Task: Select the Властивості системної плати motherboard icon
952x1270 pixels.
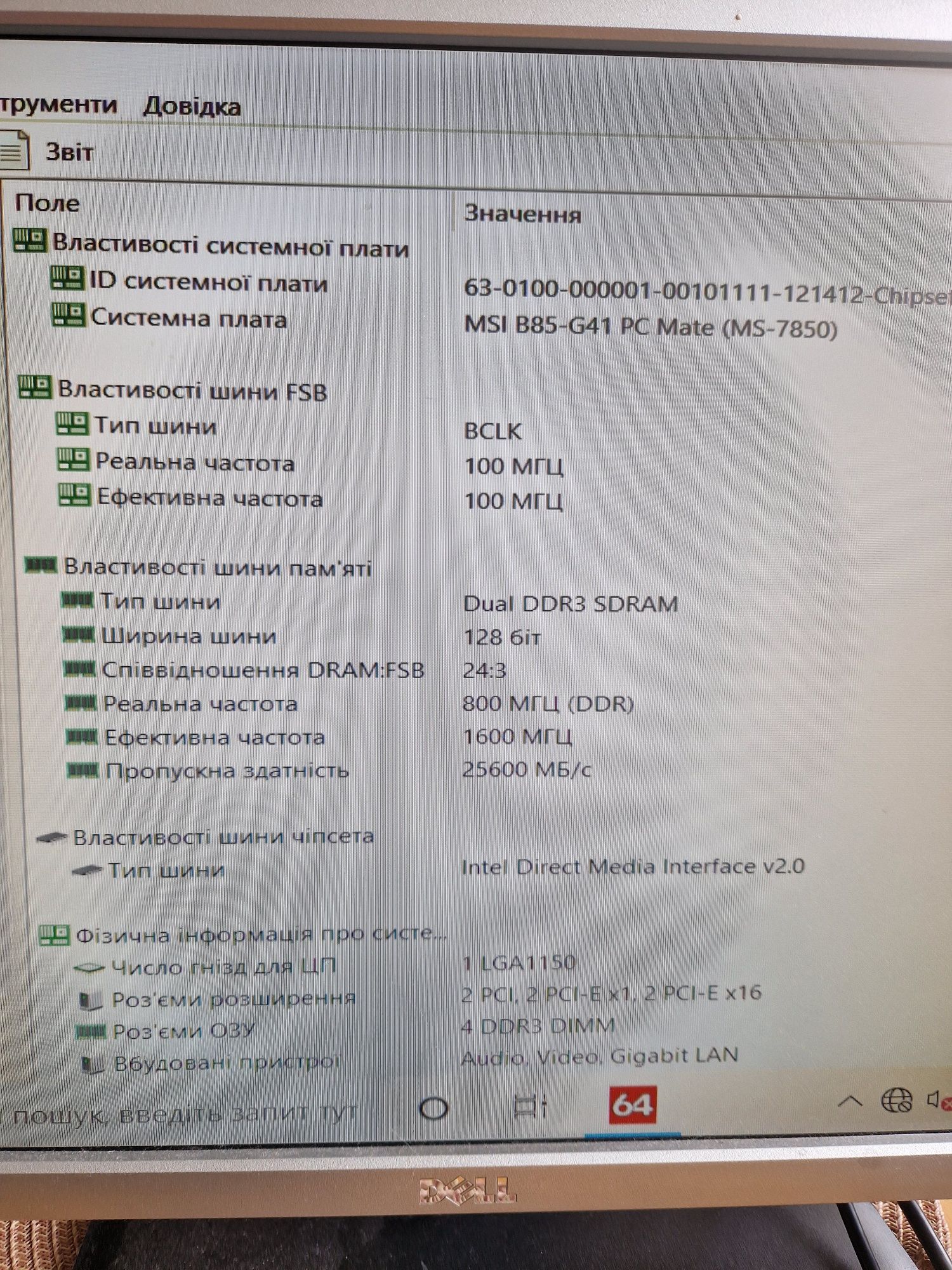Action: (x=30, y=240)
